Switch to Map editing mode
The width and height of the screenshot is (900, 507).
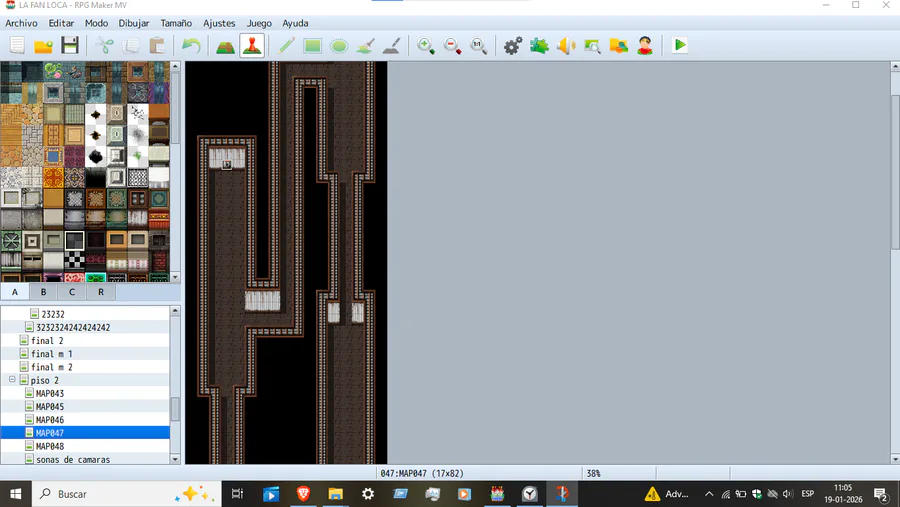[x=225, y=45]
